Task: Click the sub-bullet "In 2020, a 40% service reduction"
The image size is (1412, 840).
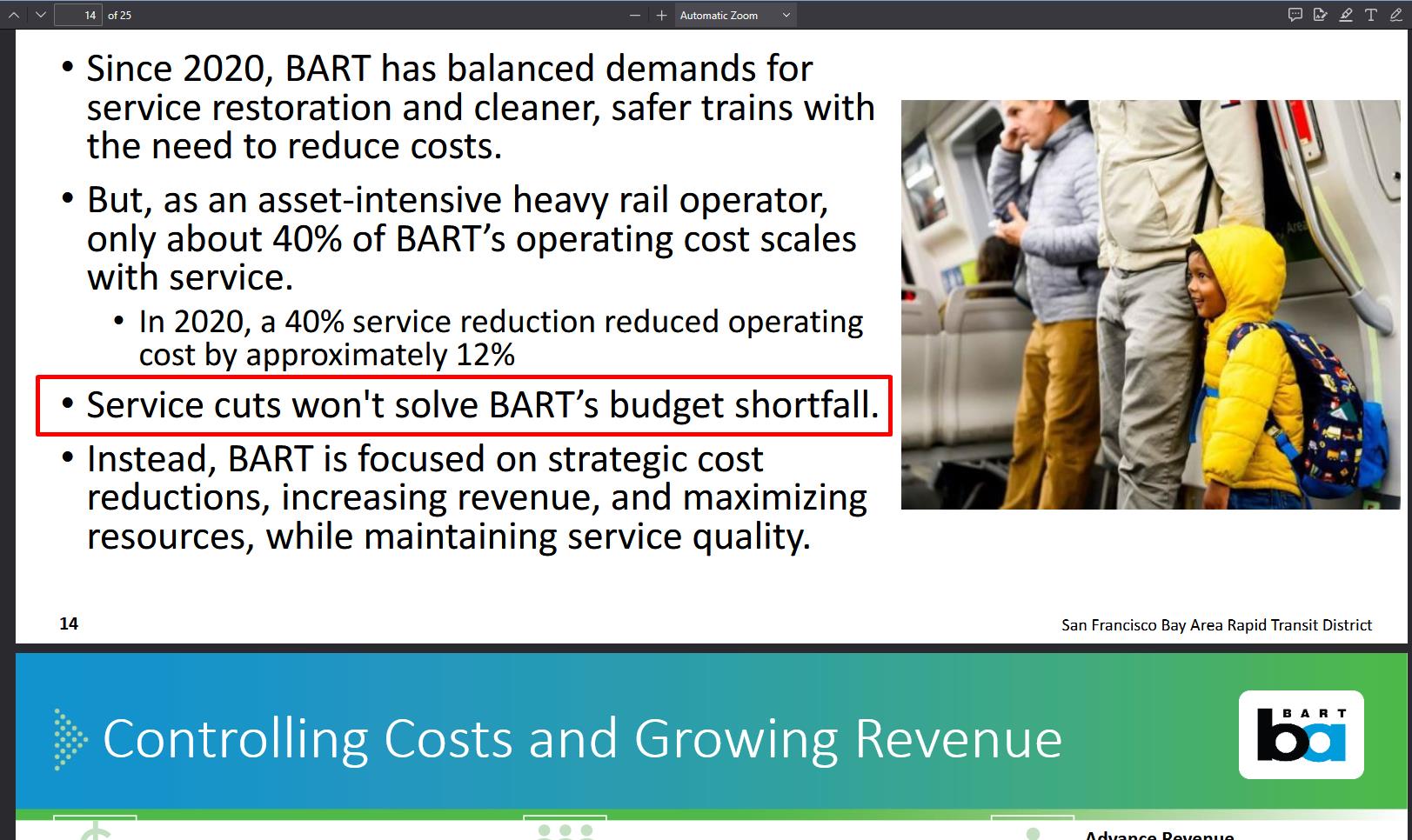Action: point(500,338)
